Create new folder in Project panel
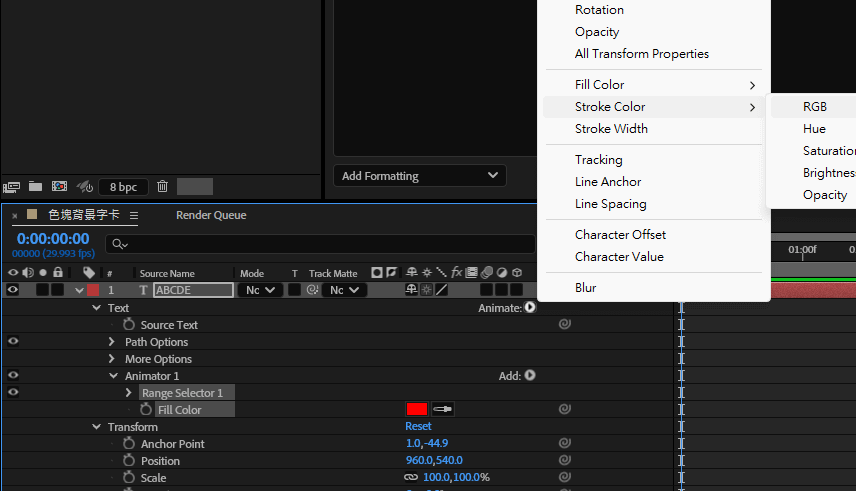This screenshot has height=491, width=856. pyautogui.click(x=35, y=186)
